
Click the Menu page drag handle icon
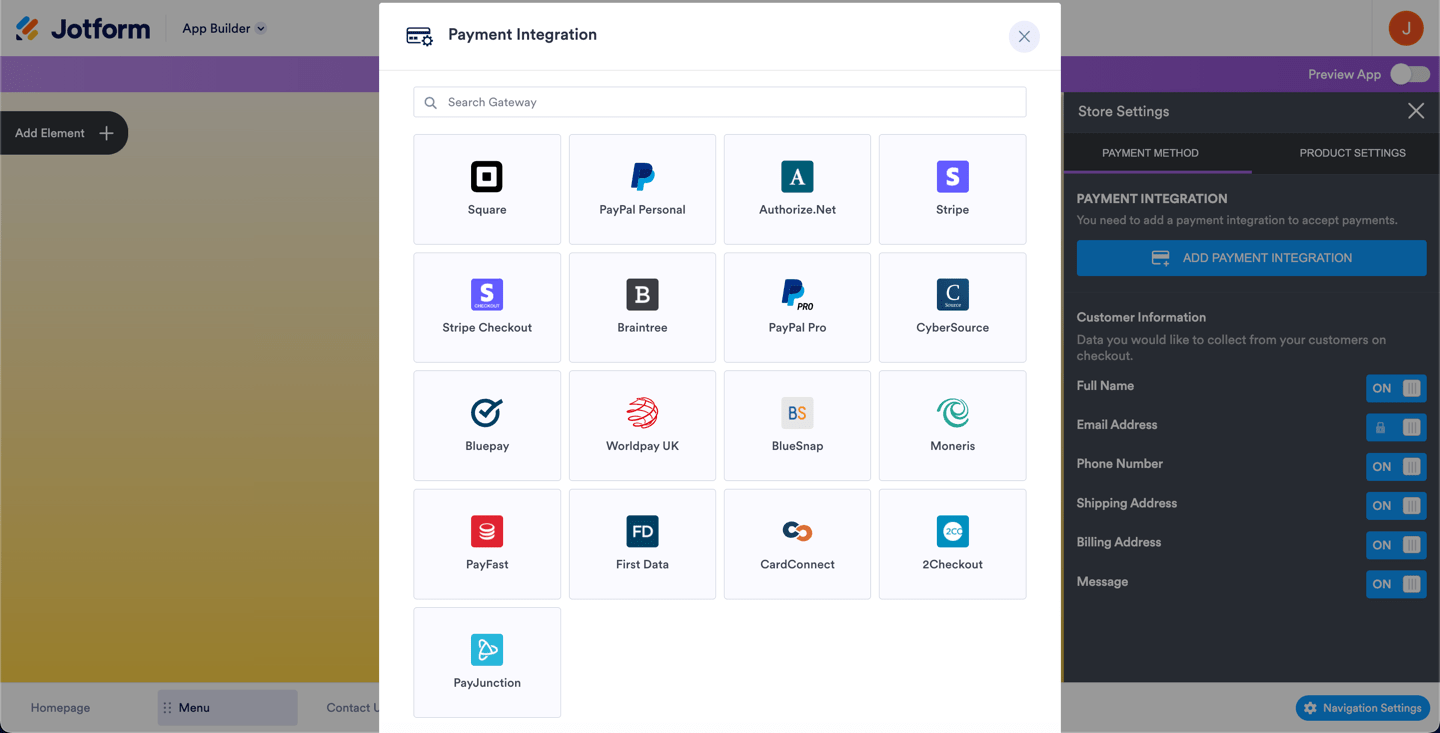point(167,708)
